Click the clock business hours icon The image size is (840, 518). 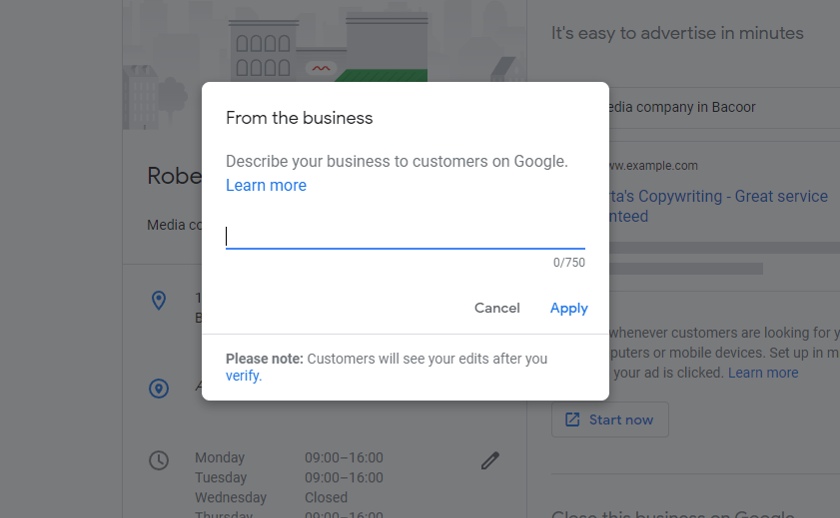[159, 460]
